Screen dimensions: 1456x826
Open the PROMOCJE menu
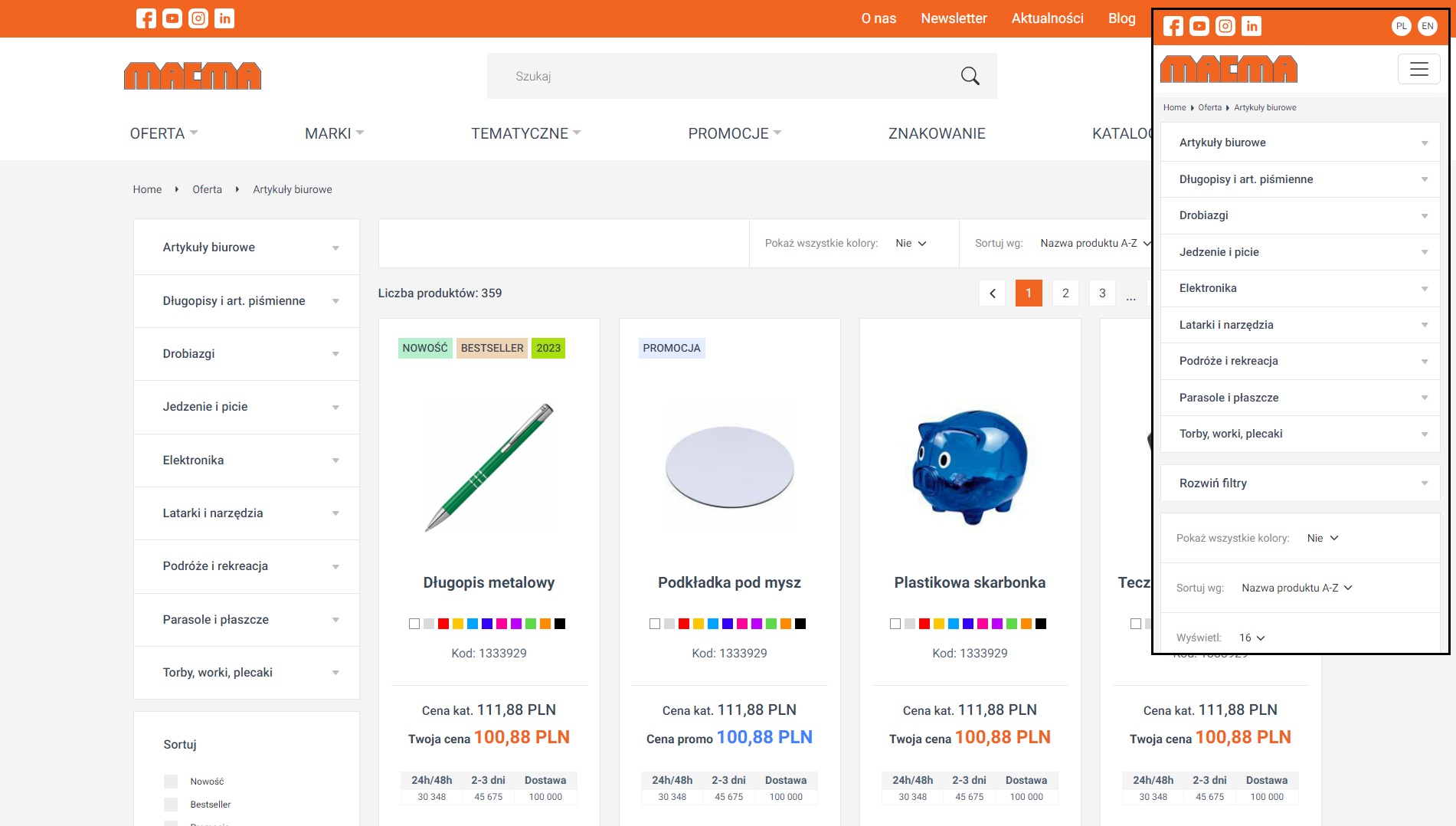(735, 133)
